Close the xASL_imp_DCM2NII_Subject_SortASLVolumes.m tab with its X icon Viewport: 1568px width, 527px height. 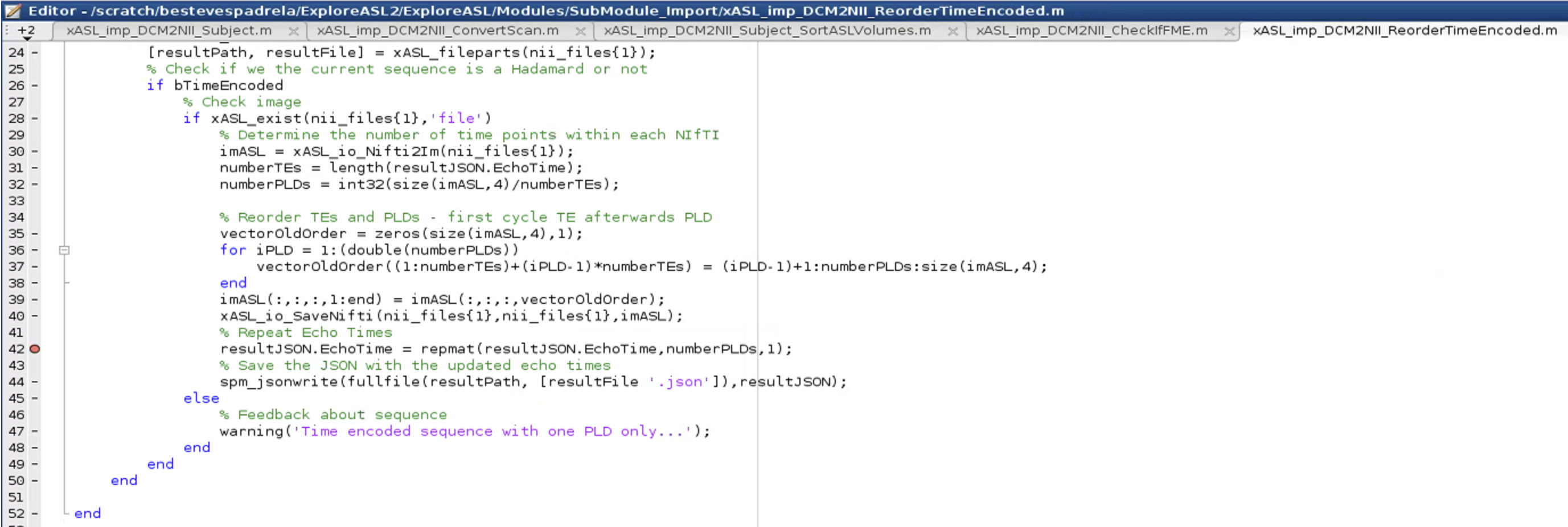[953, 30]
